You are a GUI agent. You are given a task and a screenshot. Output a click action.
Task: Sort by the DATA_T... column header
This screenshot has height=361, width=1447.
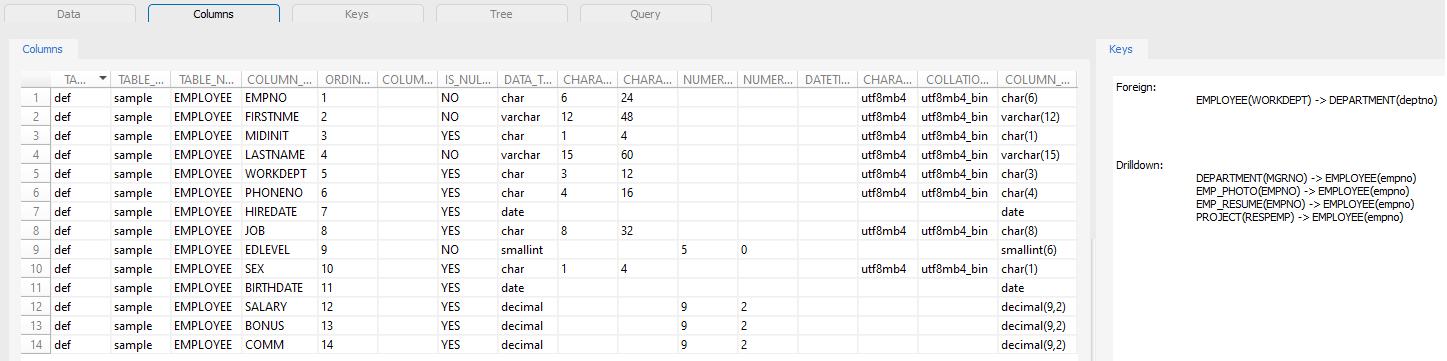(x=527, y=79)
